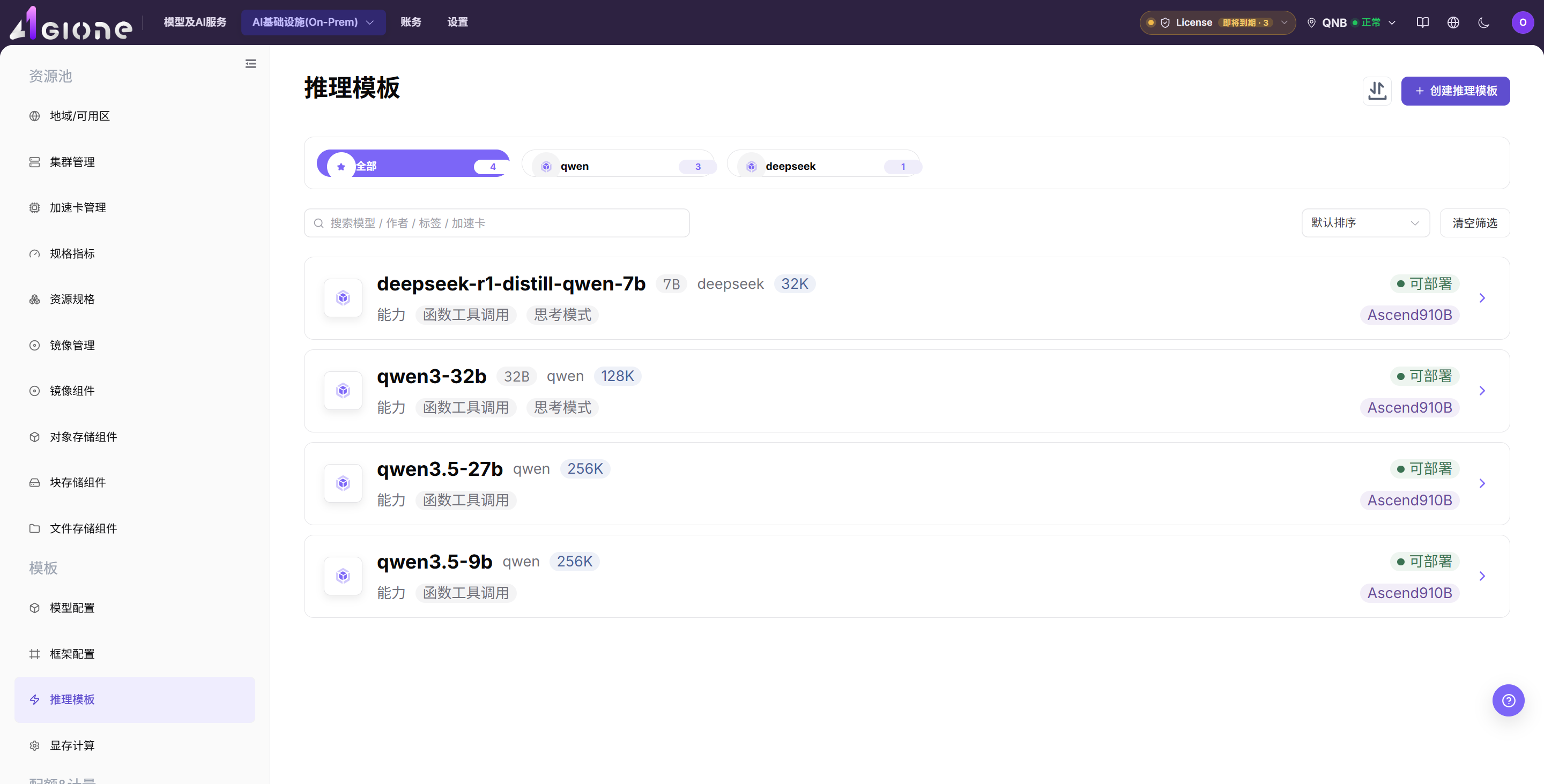Click Ascend910B tag on qwen3.5-27b
1544x784 pixels.
coord(1410,500)
